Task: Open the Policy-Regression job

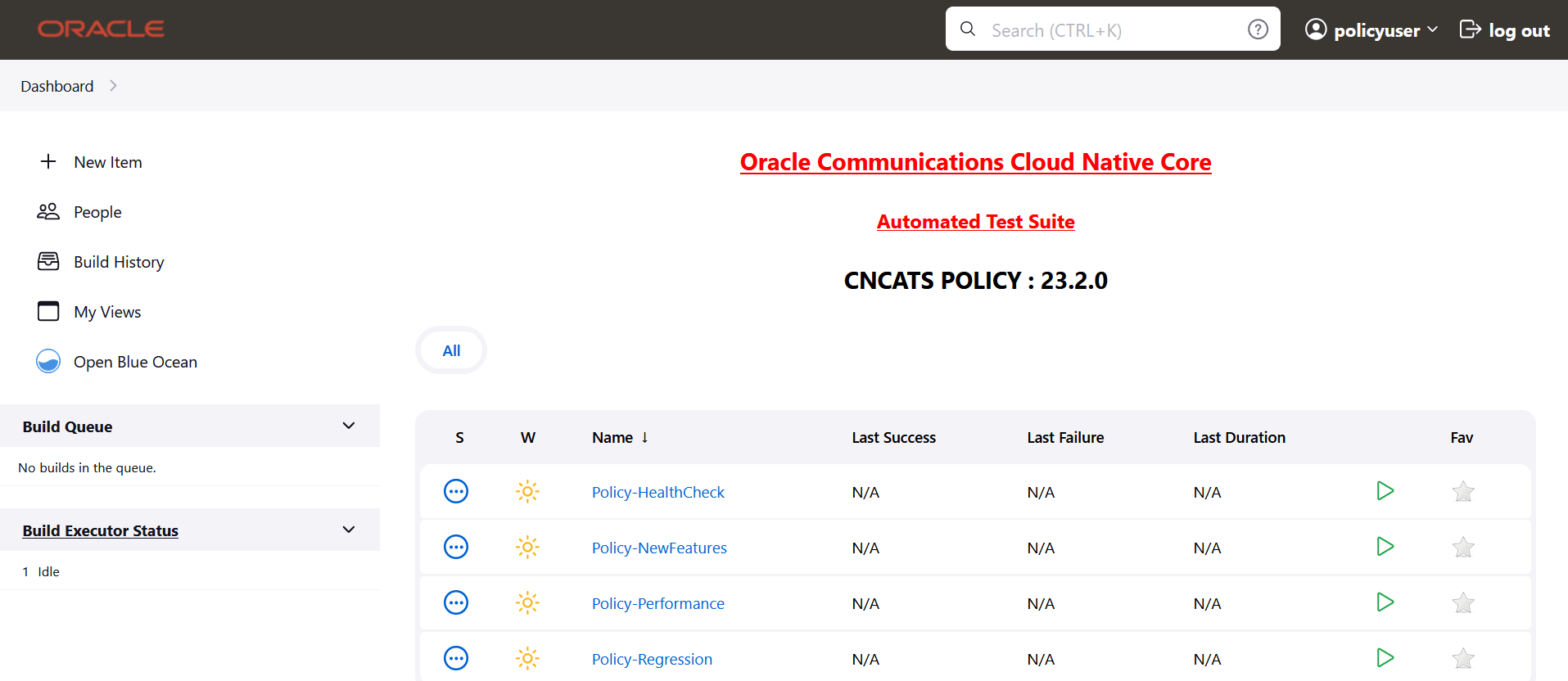Action: point(652,659)
